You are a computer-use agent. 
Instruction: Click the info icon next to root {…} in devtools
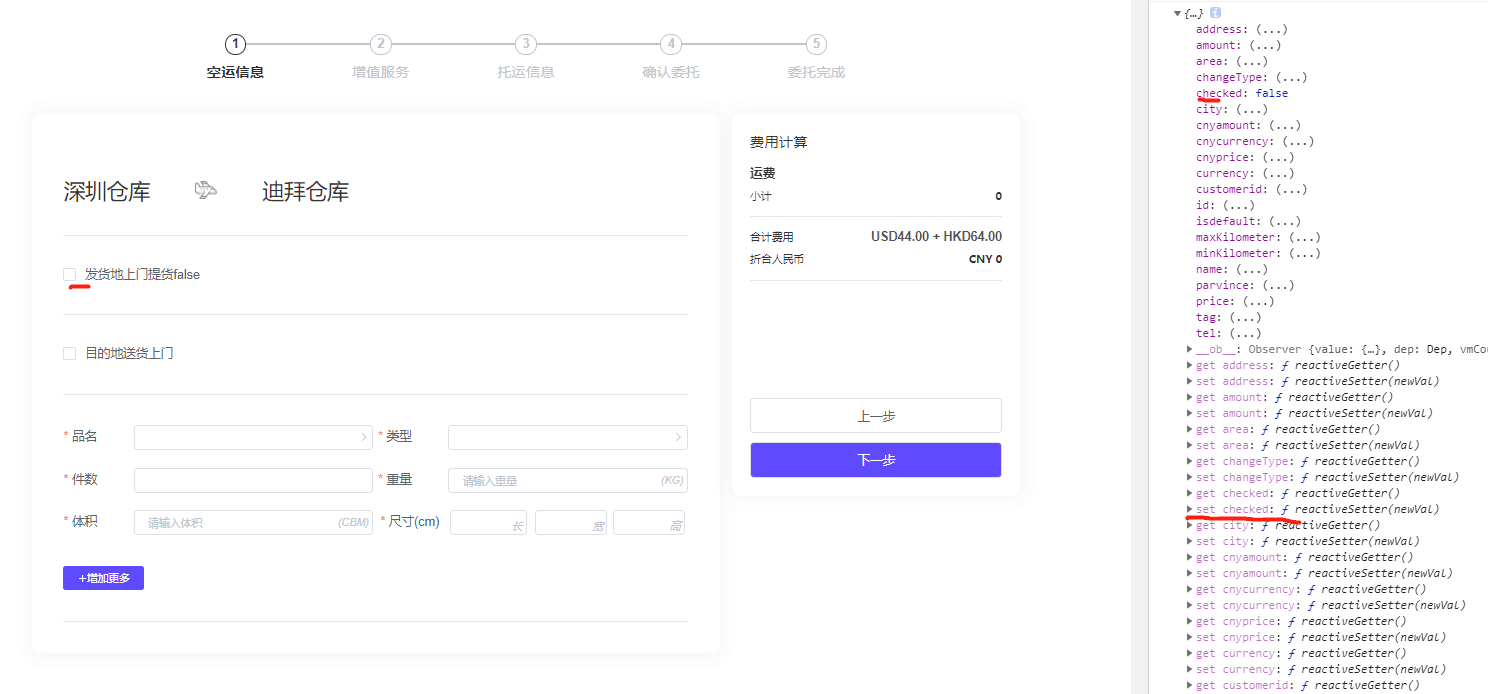point(1213,12)
